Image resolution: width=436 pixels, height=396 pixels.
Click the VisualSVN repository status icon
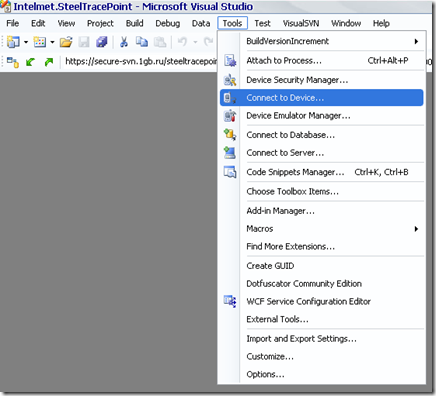point(13,62)
